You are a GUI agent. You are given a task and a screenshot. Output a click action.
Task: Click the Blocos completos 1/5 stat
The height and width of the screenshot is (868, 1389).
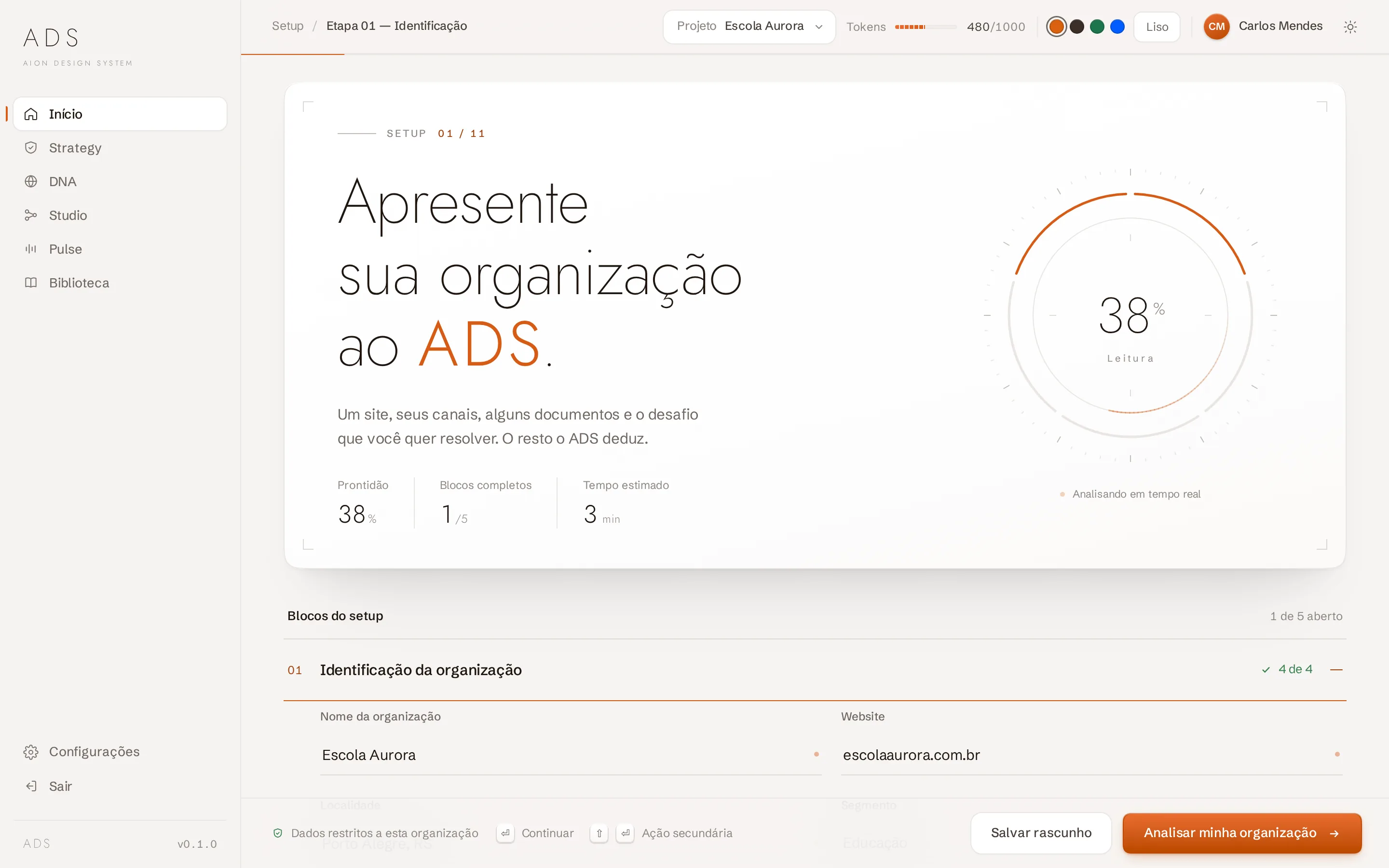coord(486,503)
